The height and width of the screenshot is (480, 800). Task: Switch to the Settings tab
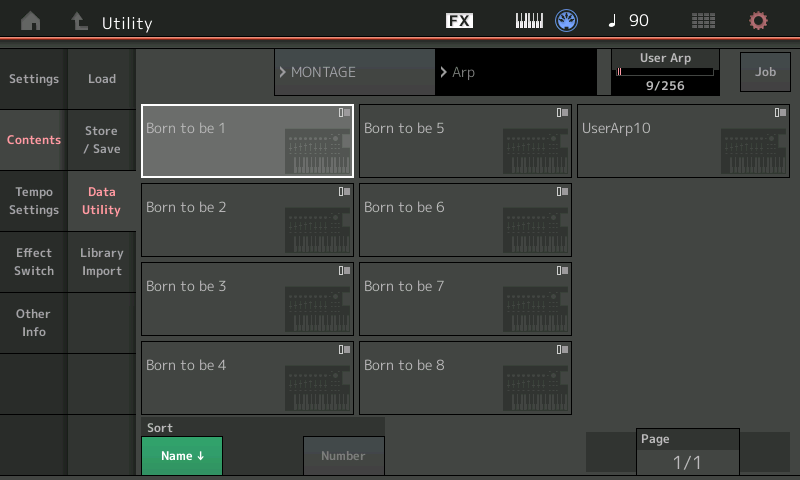[x=33, y=79]
